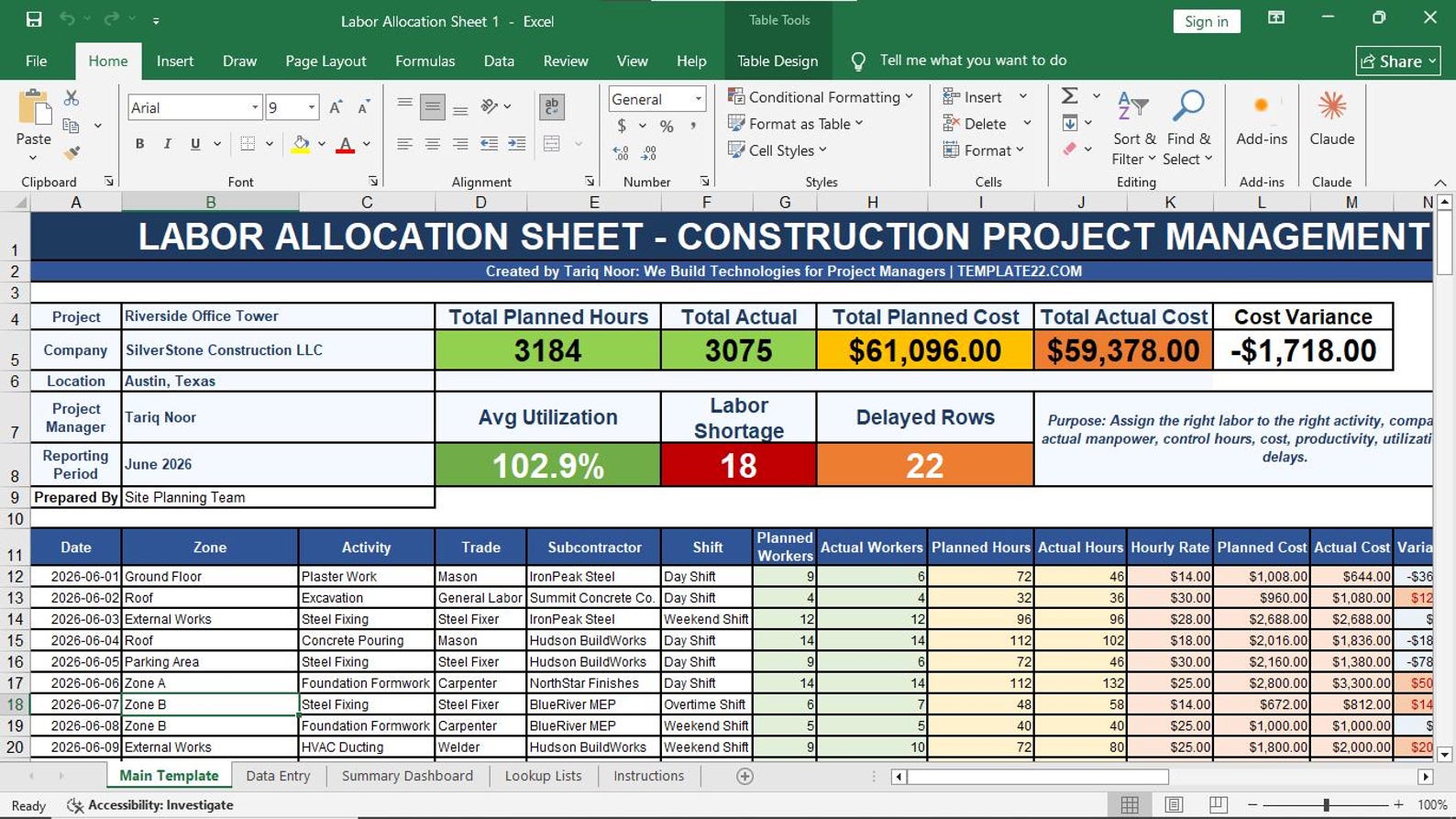Increase font size with larger A icon
The height and width of the screenshot is (819, 1456).
point(336,107)
